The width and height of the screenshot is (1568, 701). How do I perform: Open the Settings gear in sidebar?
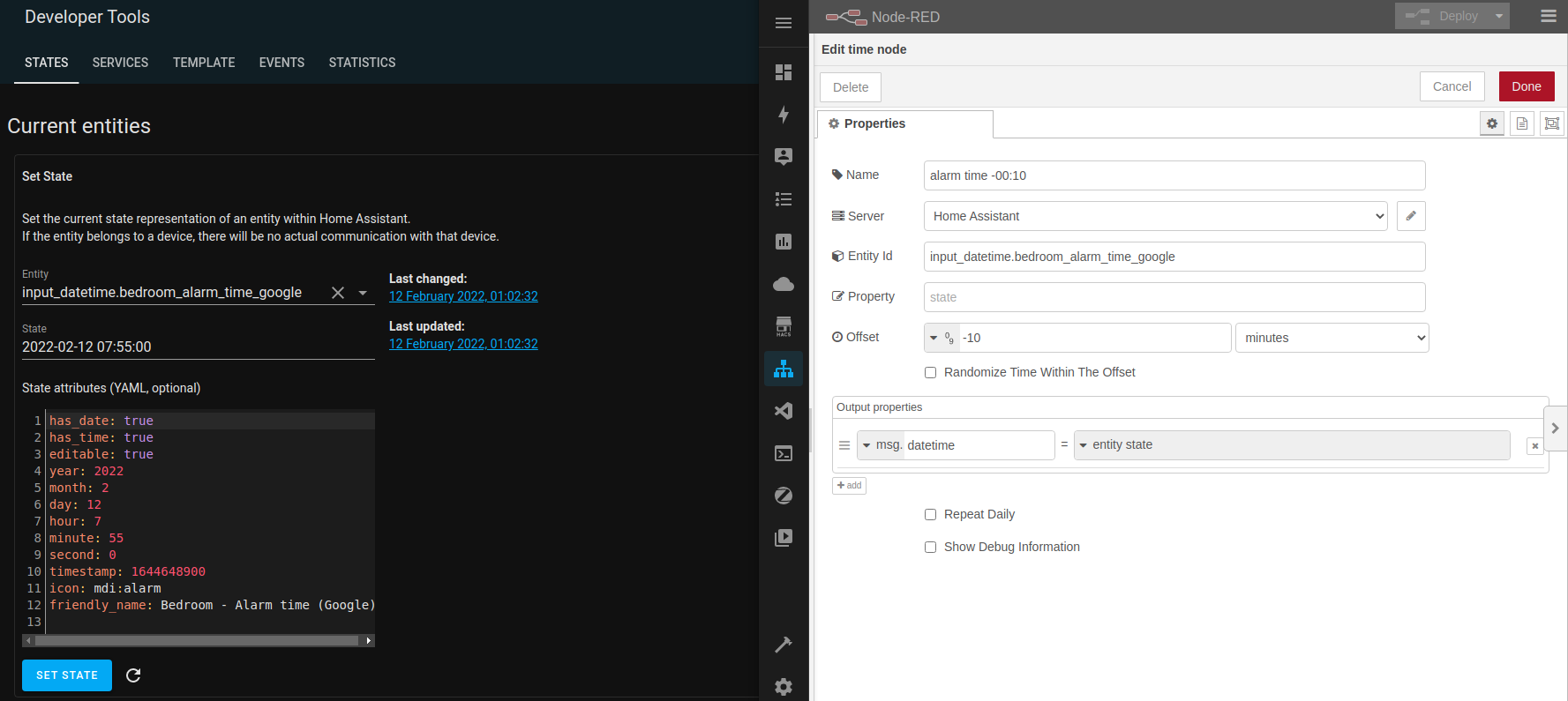[784, 687]
